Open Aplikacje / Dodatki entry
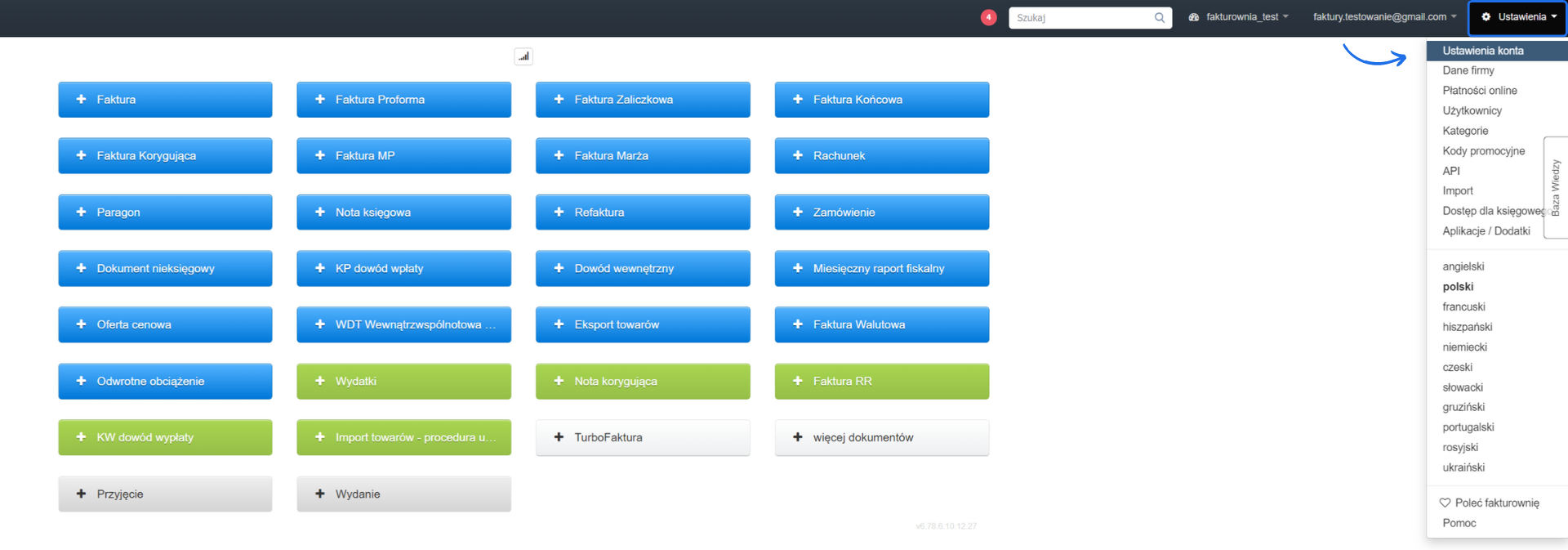This screenshot has width=1568, height=550. click(1486, 230)
